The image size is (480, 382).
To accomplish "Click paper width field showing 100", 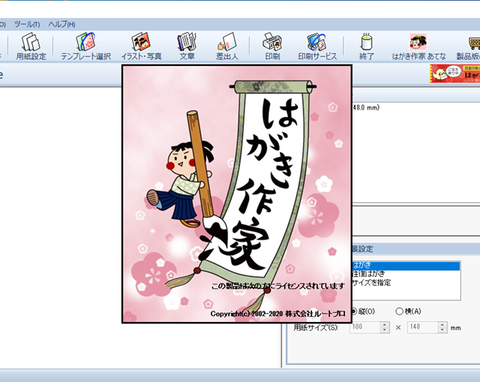I will [365, 327].
